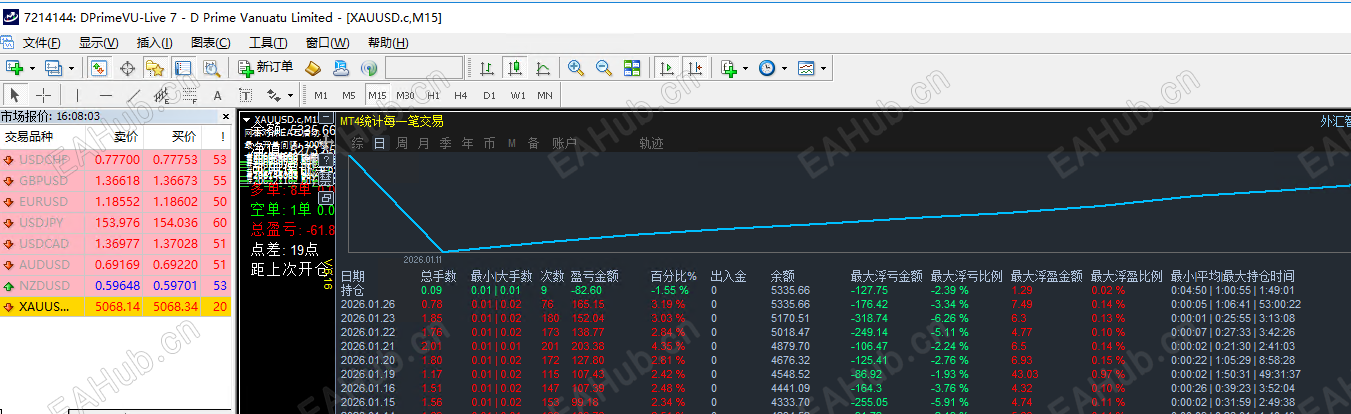Viewport: 1351px width, 414px height.
Task: Toggle the Data Window crosshair-circle icon
Action: tap(127, 68)
